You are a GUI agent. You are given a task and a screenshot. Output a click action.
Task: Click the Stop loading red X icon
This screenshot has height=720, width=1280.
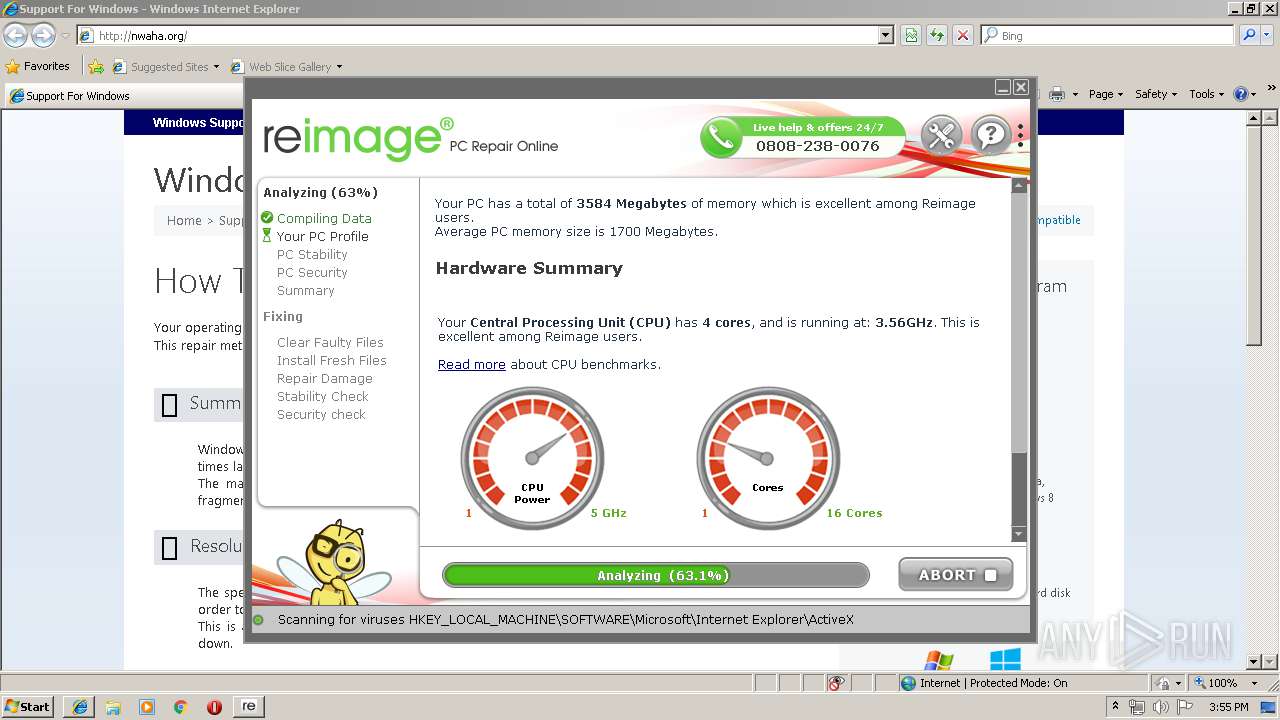point(962,36)
